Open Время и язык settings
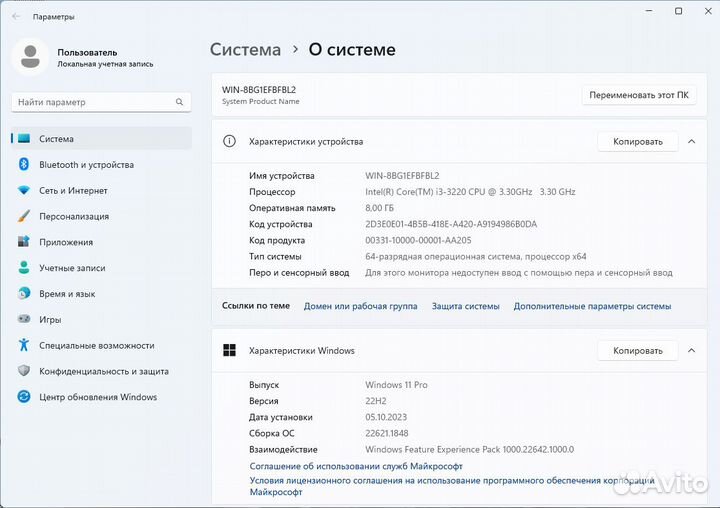 coord(101,294)
